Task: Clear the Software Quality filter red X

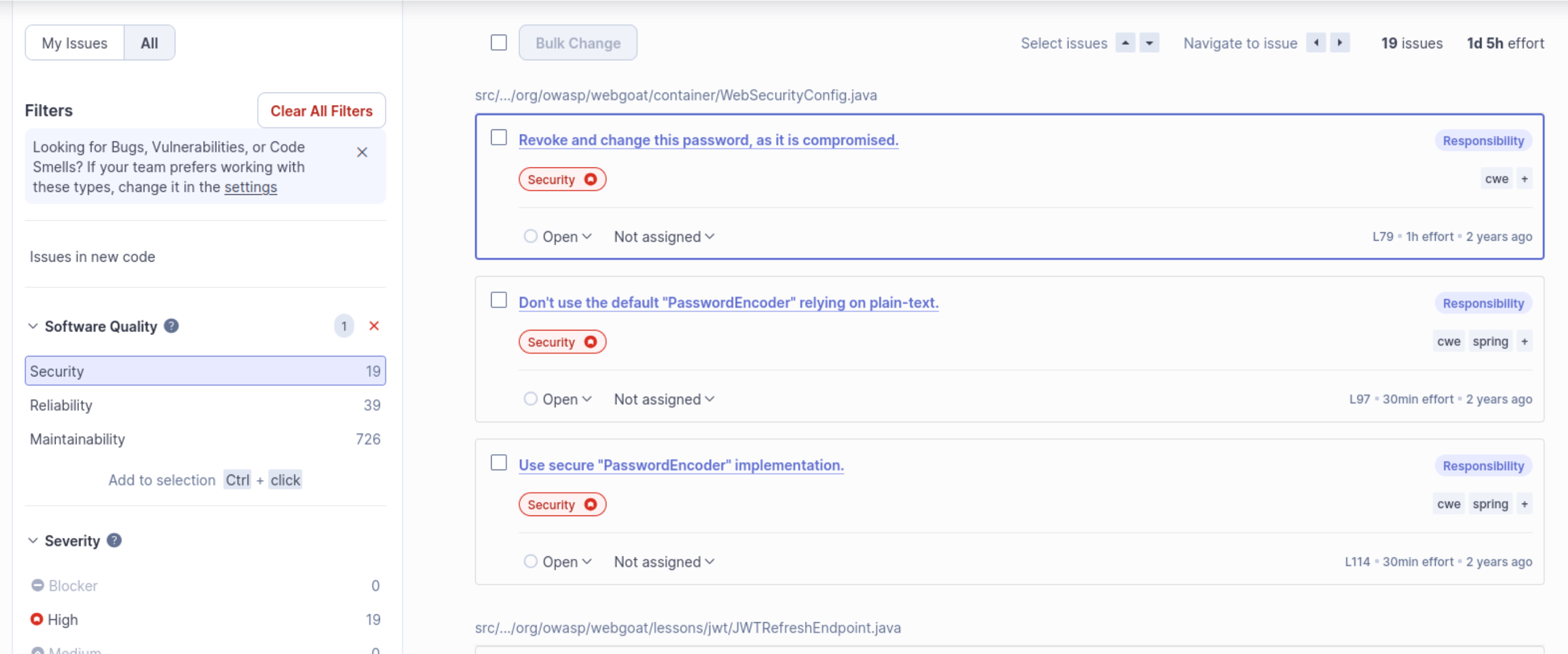Action: 374,326
